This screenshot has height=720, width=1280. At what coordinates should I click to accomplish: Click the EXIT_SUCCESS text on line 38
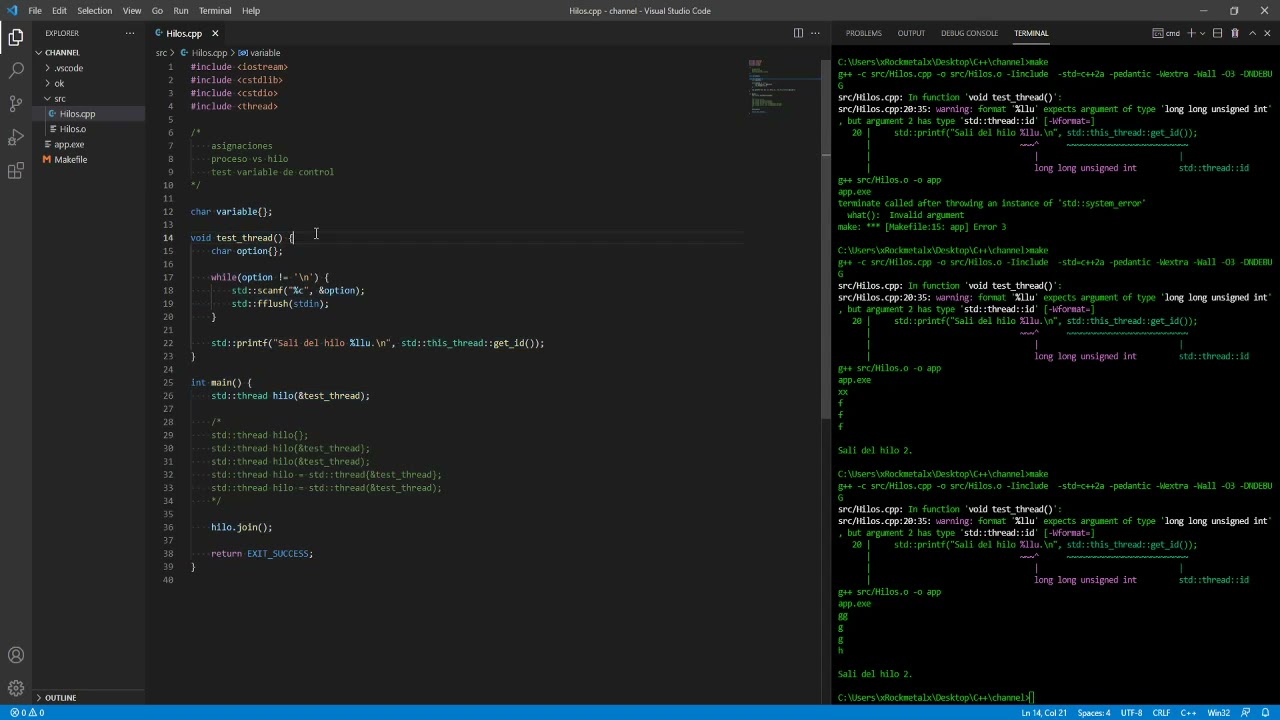(280, 553)
